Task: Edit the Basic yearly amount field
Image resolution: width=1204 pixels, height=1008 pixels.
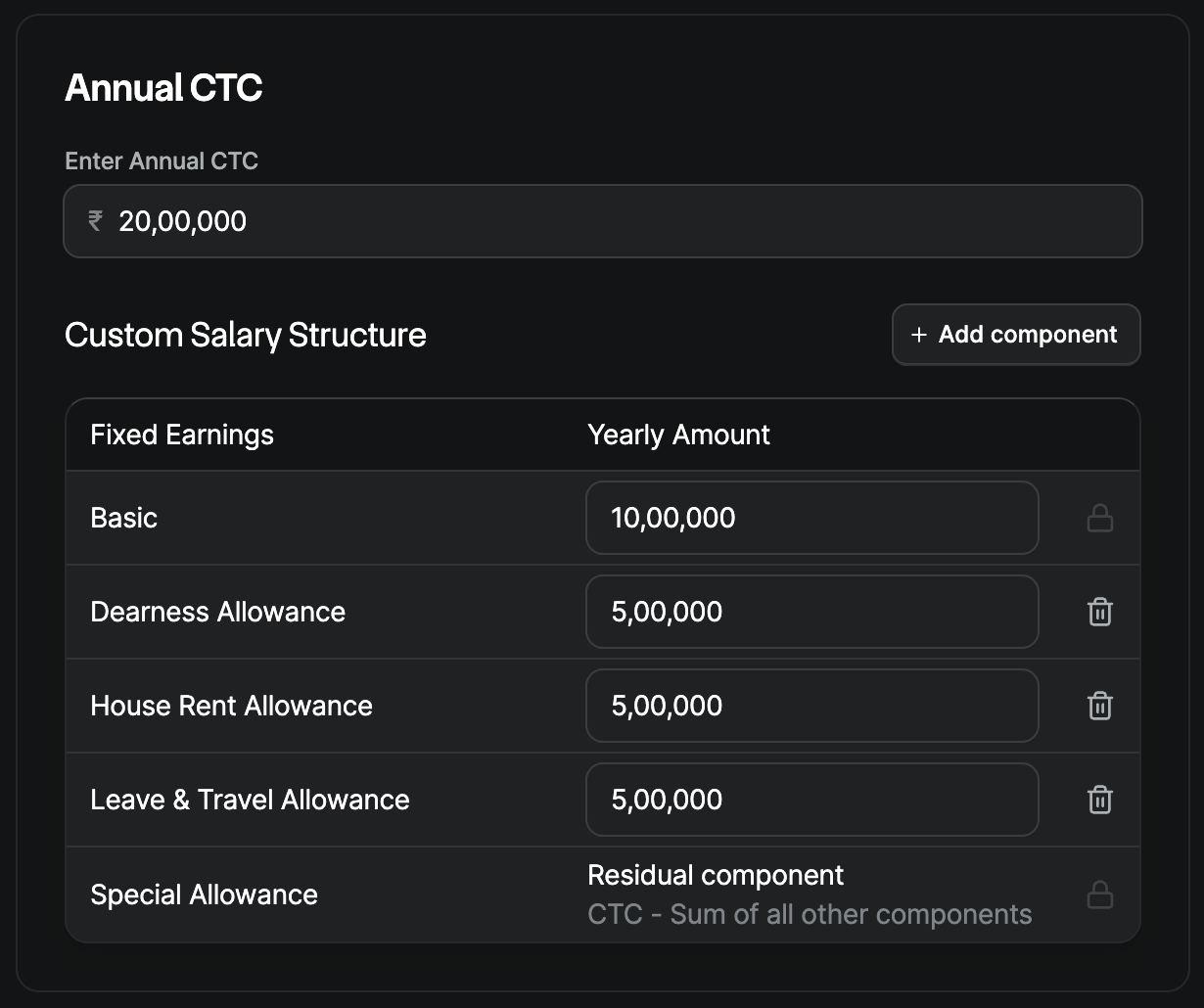Action: coord(812,518)
